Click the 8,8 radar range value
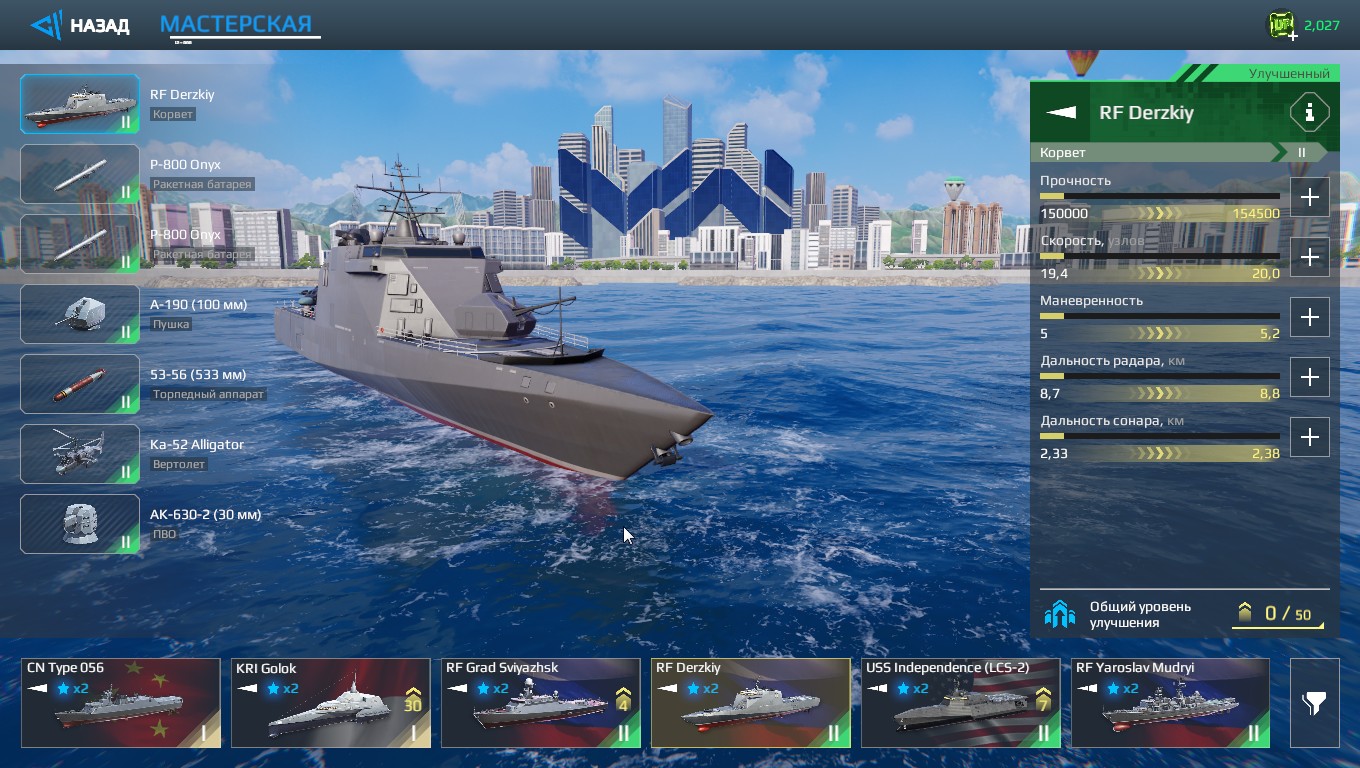The height and width of the screenshot is (768, 1360). [x=1269, y=394]
